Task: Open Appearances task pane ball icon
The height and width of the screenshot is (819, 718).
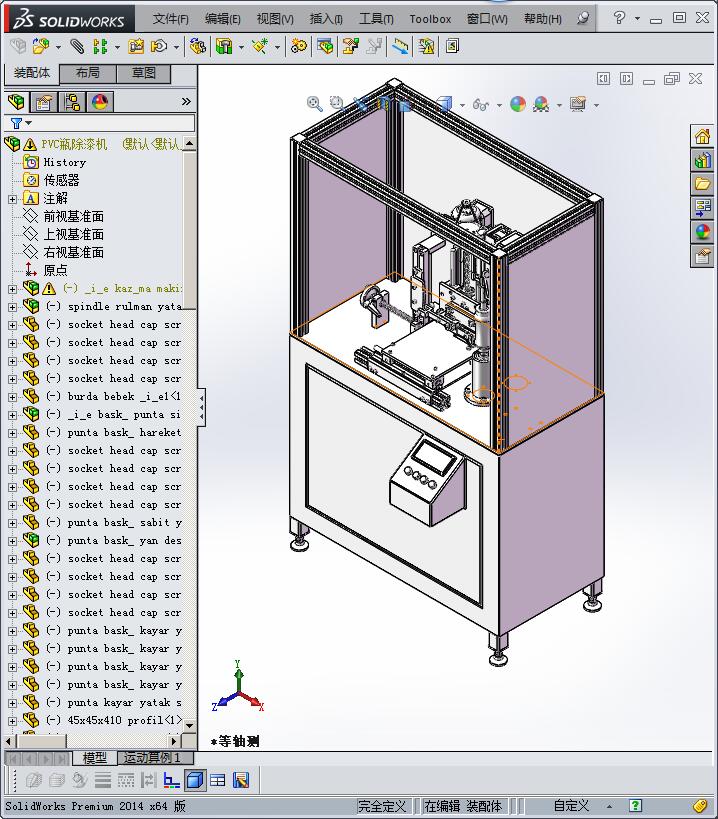Action: pyautogui.click(x=702, y=231)
